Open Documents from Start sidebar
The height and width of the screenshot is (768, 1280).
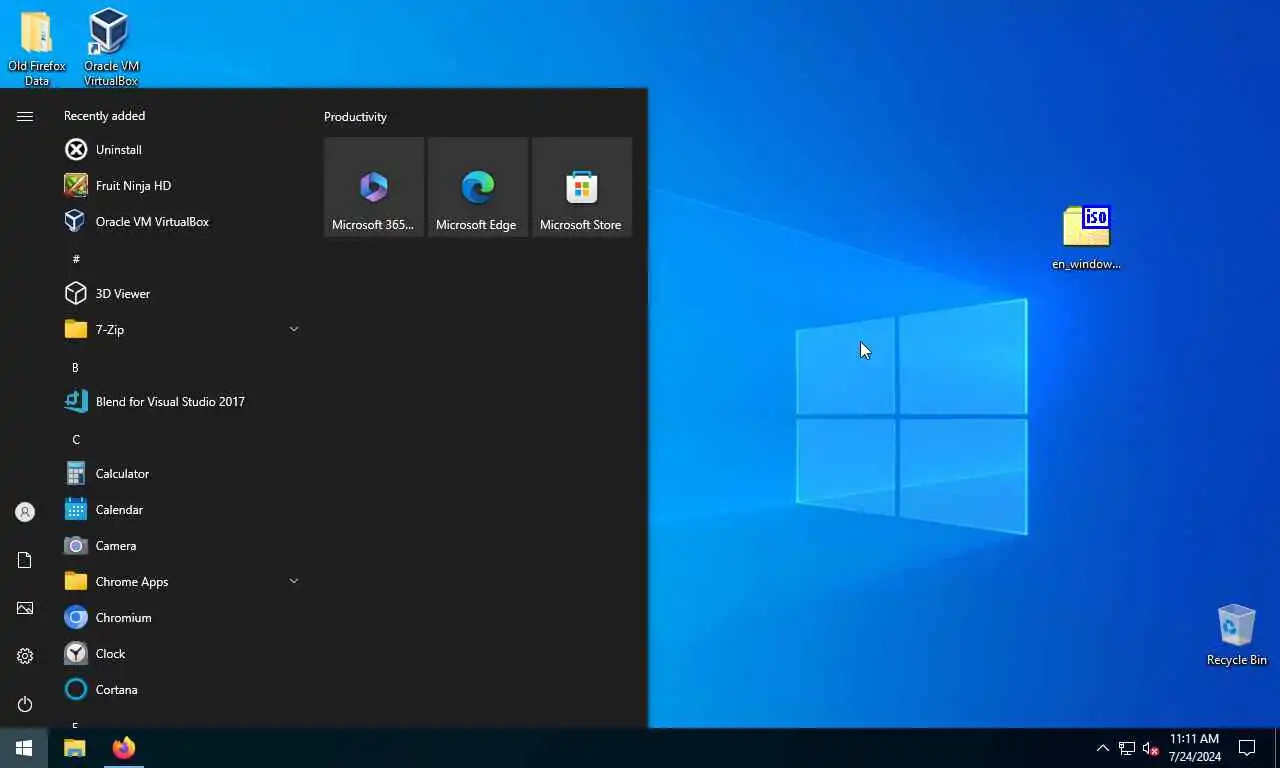pyautogui.click(x=25, y=560)
